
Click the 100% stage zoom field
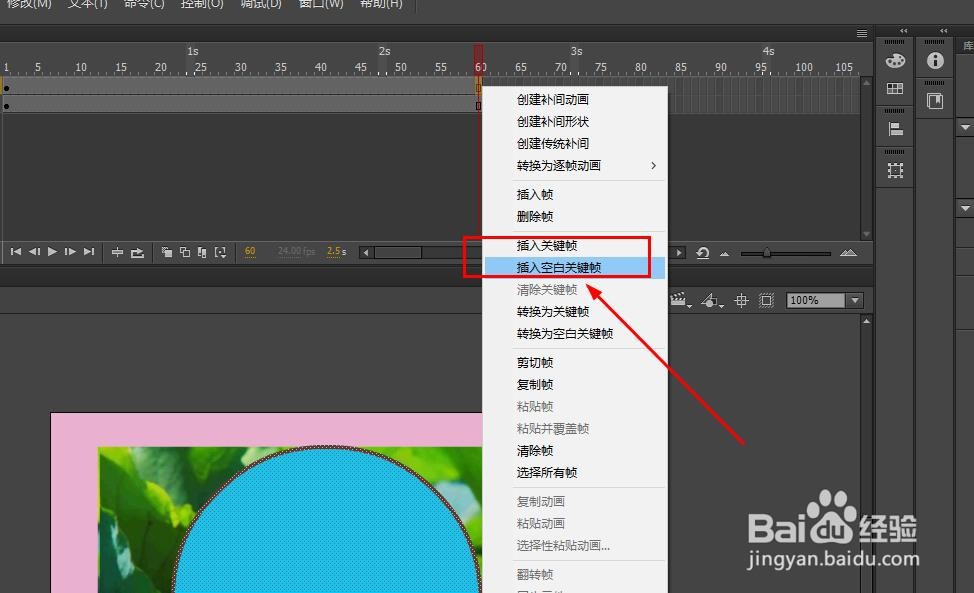click(816, 301)
